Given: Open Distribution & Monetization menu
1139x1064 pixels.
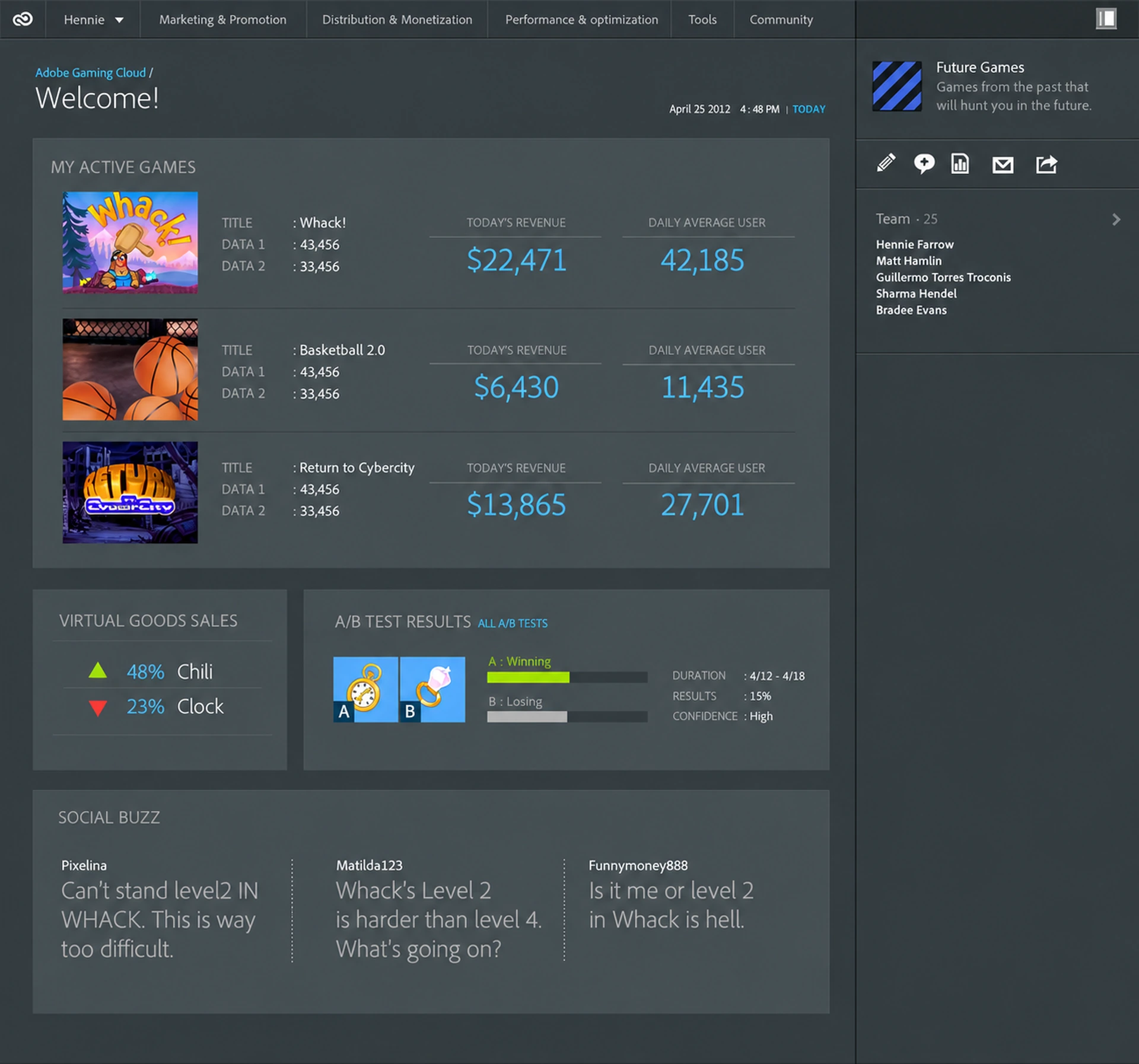Looking at the screenshot, I should tap(397, 20).
